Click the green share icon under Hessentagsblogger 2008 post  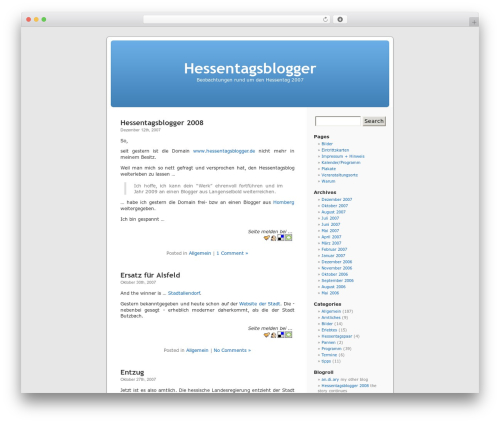(x=289, y=238)
